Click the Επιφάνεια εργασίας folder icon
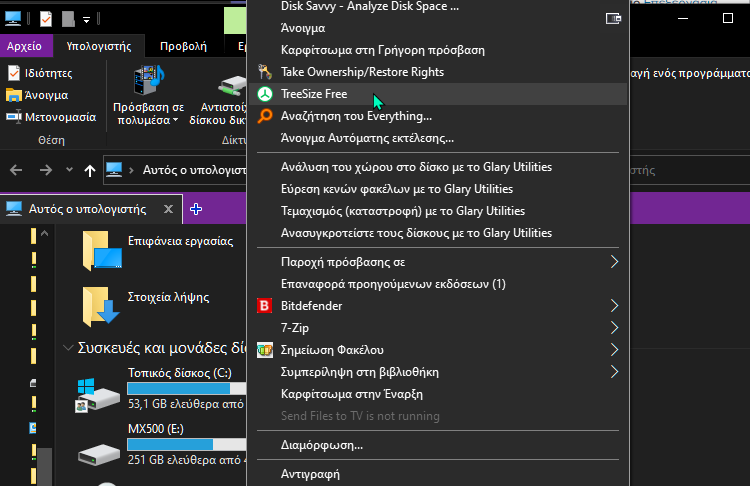The image size is (750, 486). coord(102,251)
